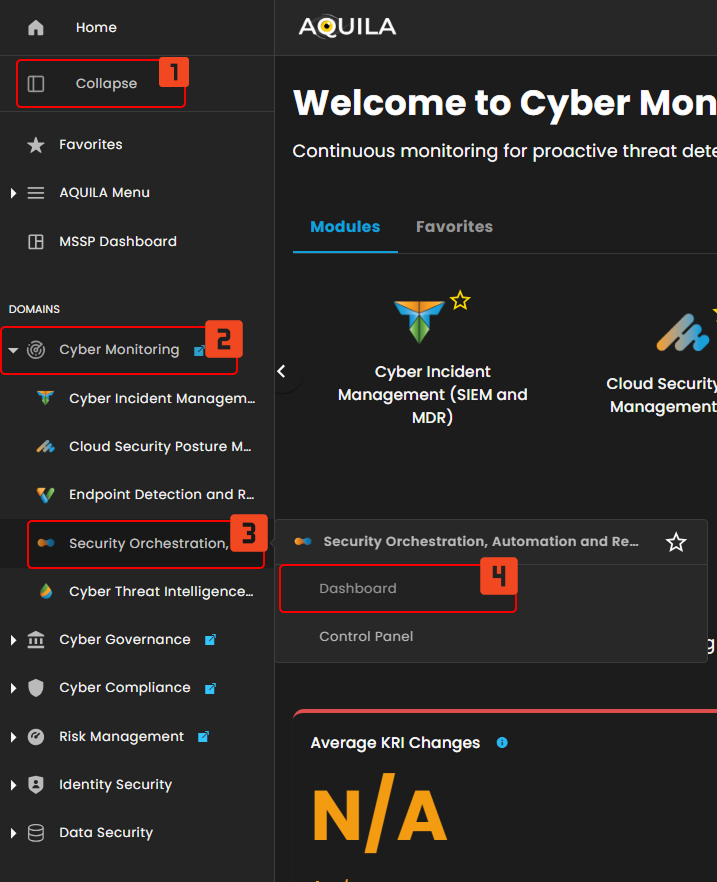The width and height of the screenshot is (717, 882).
Task: Expand the AQUILA Menu arrow
Action: click(x=13, y=193)
